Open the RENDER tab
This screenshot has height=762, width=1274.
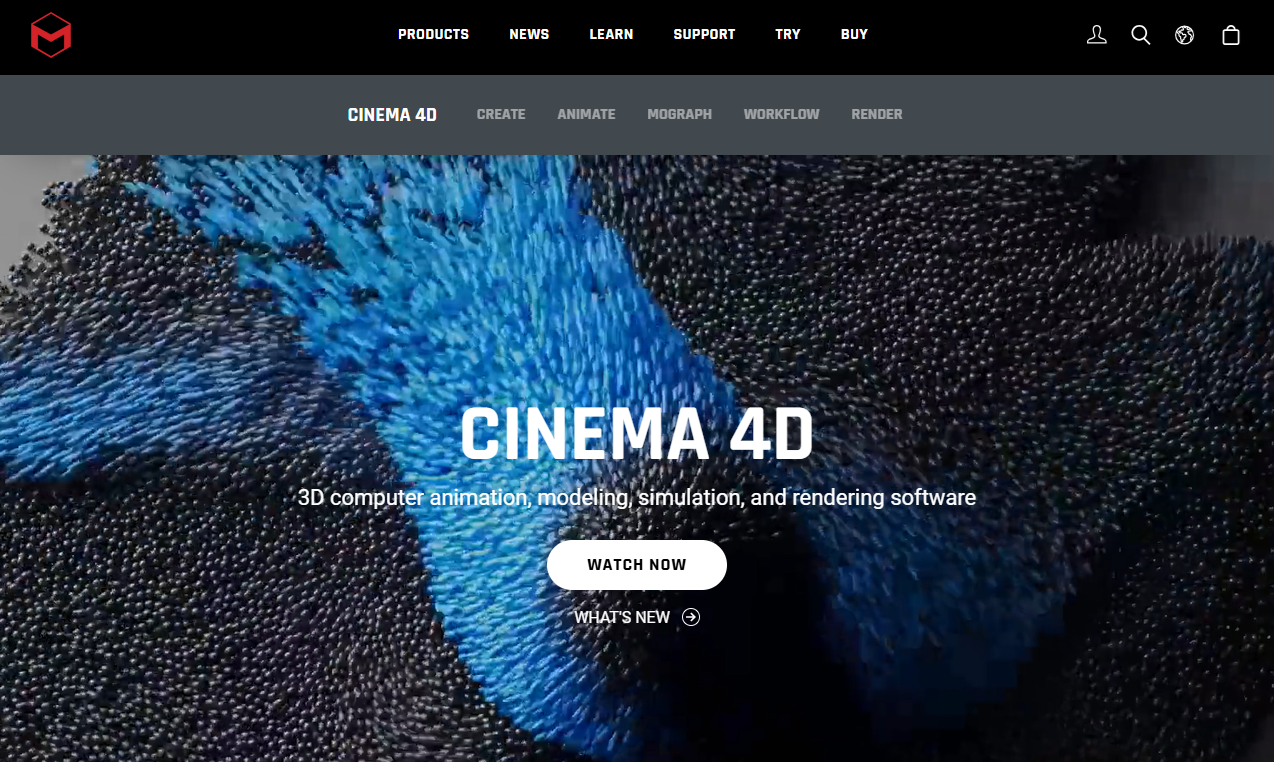tap(876, 114)
